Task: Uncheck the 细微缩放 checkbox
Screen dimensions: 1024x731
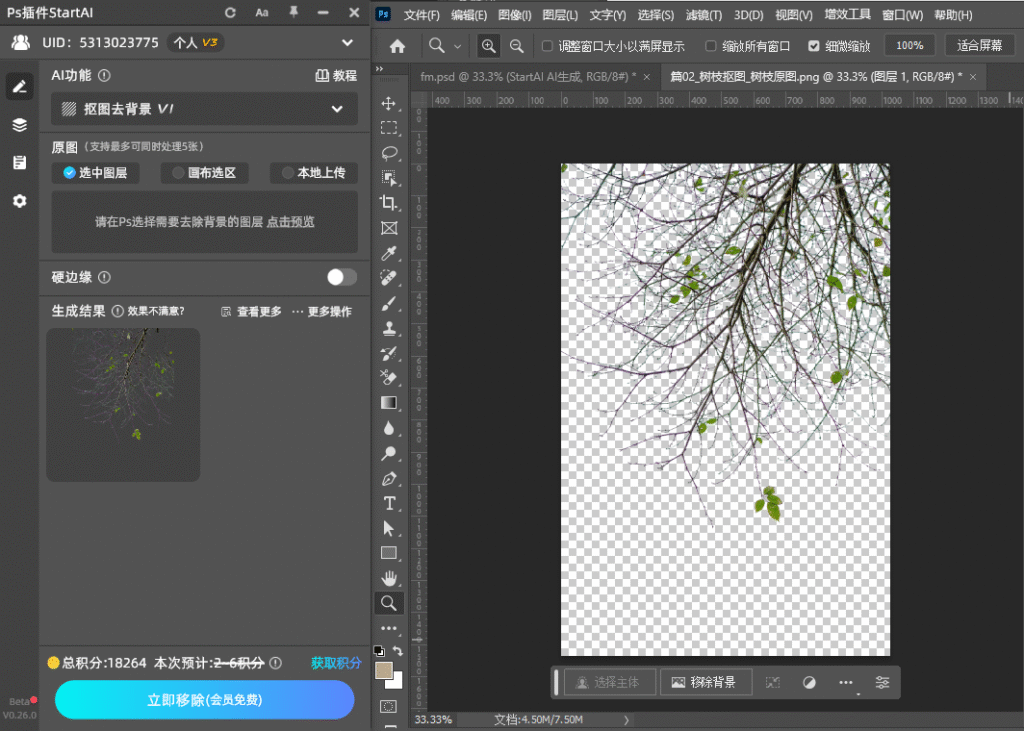Action: click(x=814, y=46)
